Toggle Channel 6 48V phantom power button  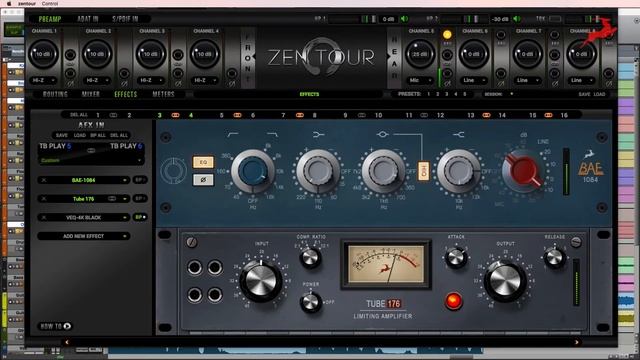point(501,35)
